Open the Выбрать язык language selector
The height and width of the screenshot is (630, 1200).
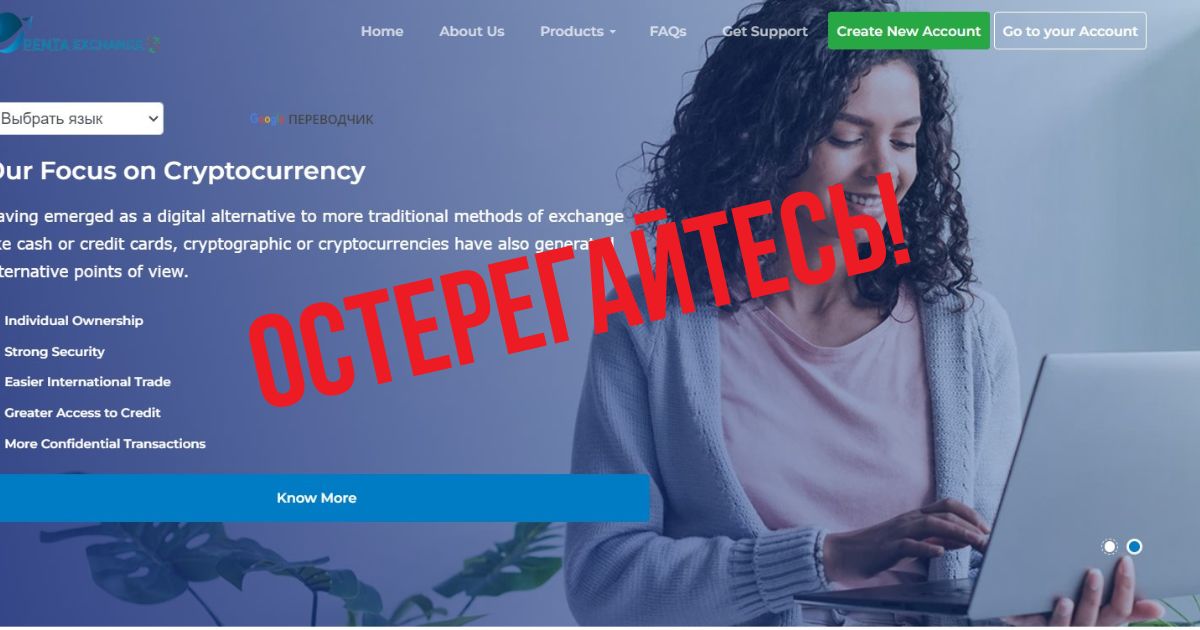tap(80, 118)
